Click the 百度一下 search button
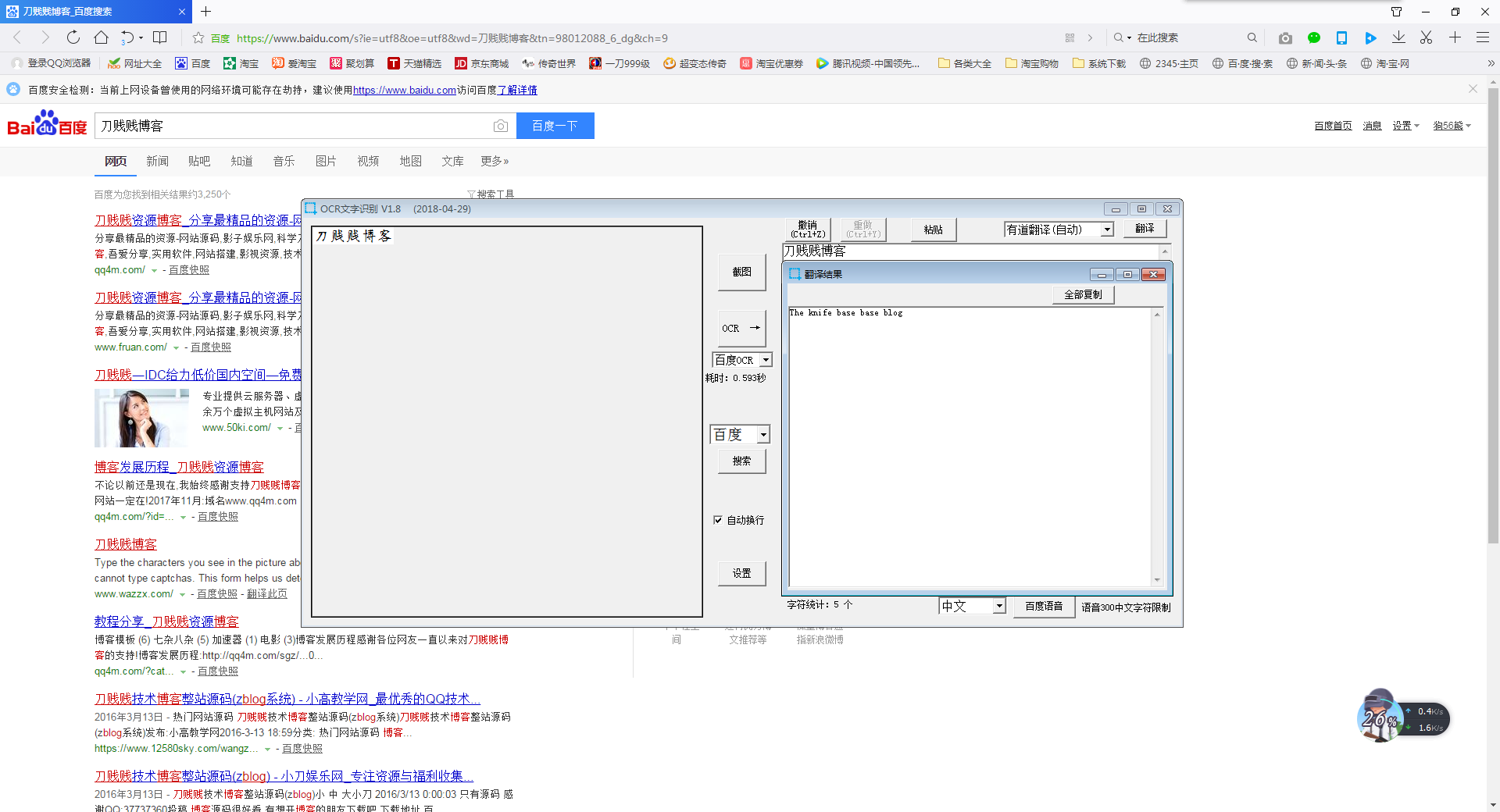This screenshot has height=812, width=1500. (555, 126)
